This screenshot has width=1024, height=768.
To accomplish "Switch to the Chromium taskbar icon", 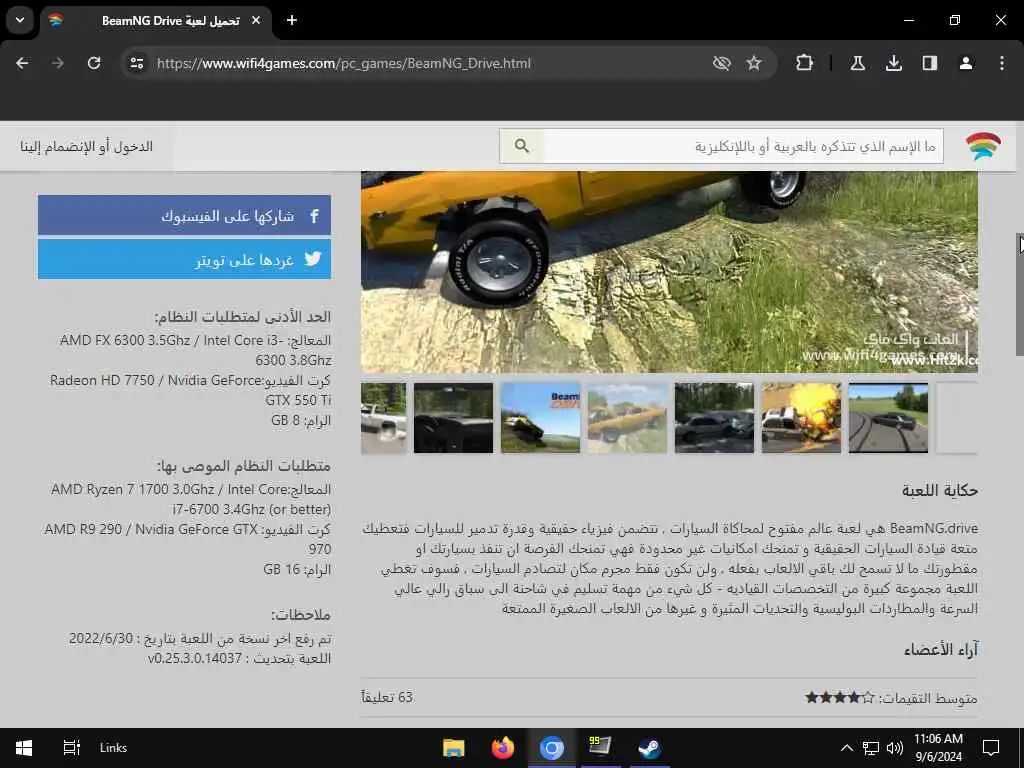I will pos(551,748).
